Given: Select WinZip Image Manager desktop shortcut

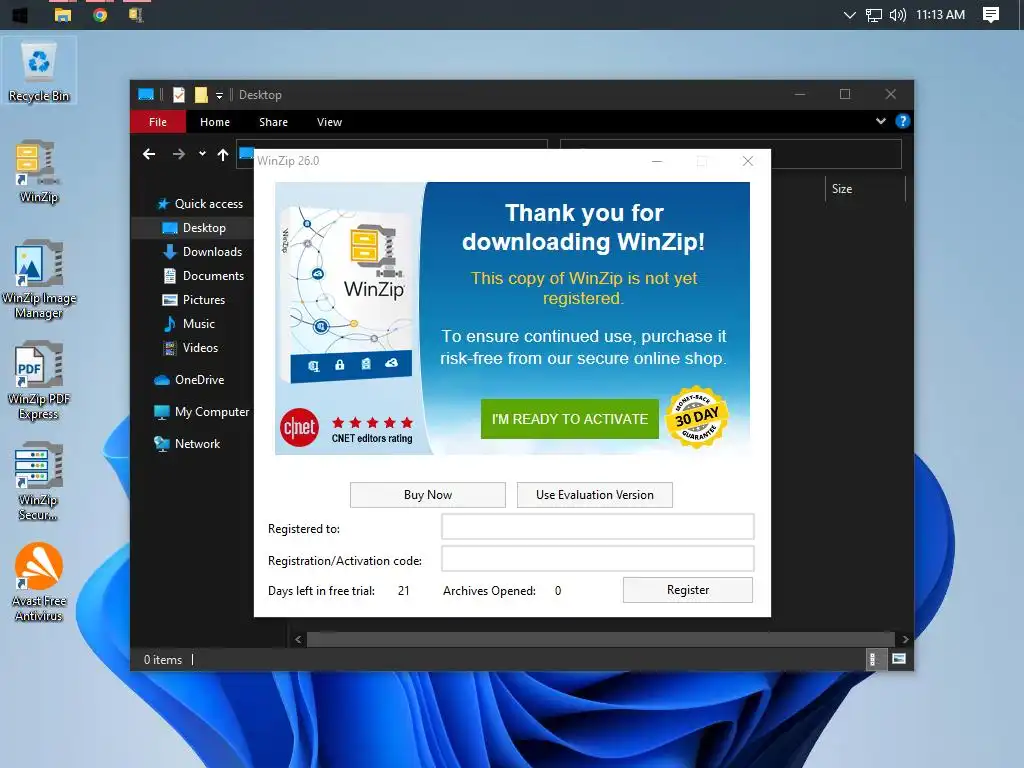Looking at the screenshot, I should click(x=39, y=280).
